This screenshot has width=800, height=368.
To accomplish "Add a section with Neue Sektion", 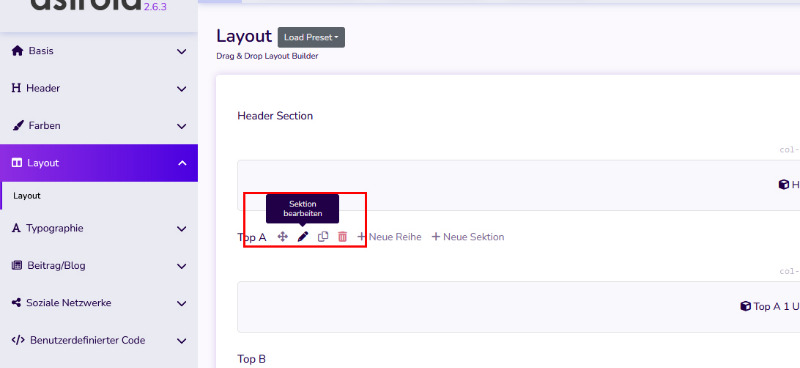I will (x=468, y=237).
